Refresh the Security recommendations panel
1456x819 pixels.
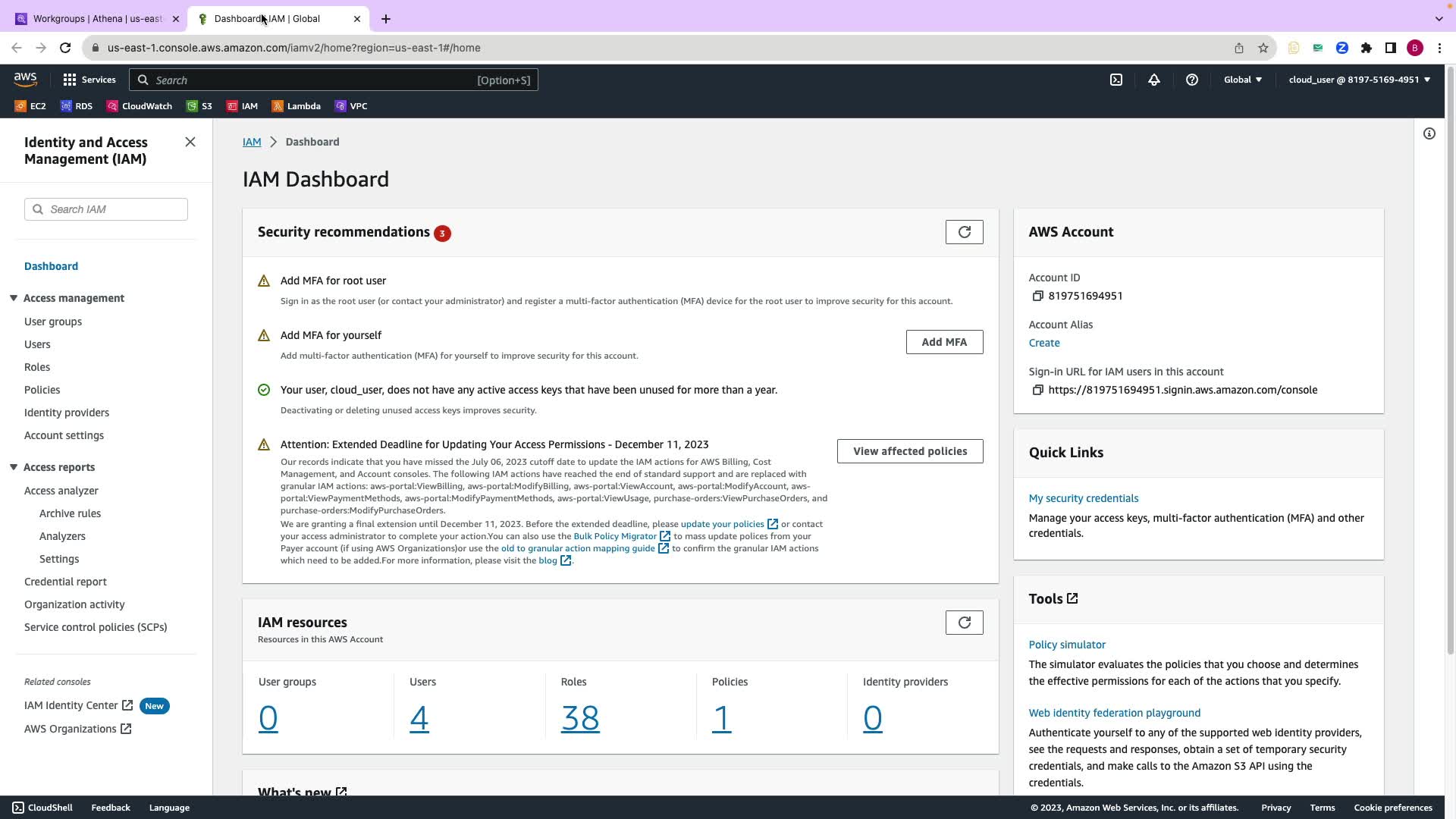(964, 232)
